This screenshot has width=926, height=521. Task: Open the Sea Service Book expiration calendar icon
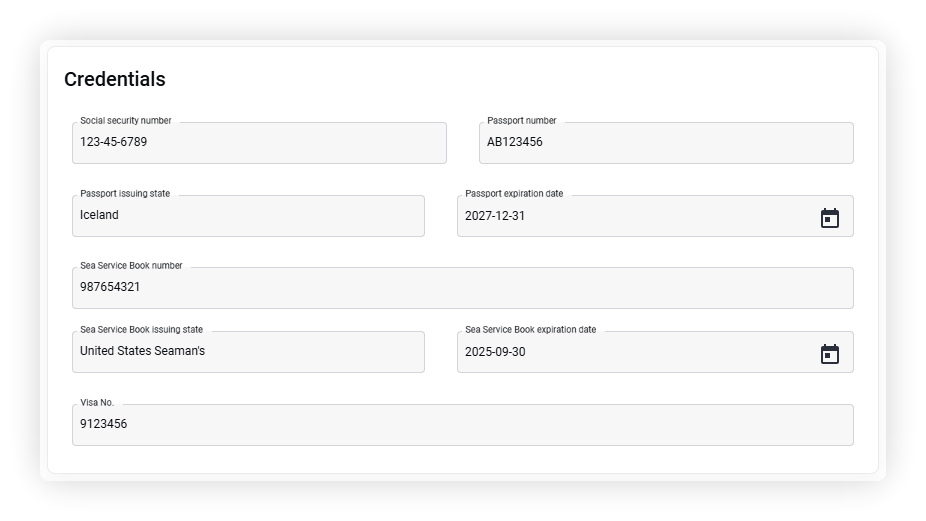click(x=830, y=353)
